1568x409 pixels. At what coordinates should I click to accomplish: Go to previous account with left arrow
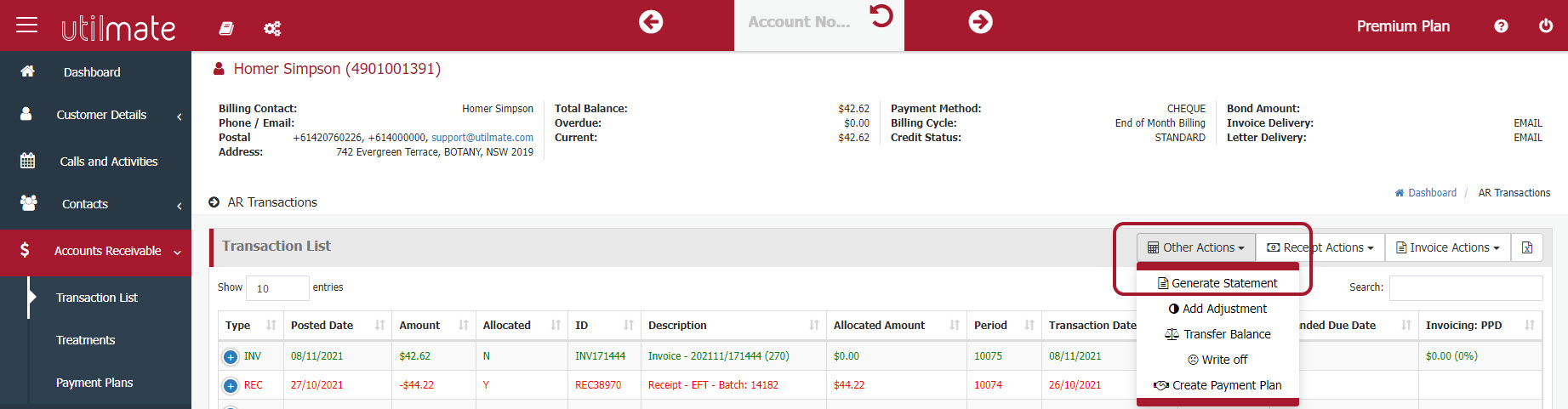pyautogui.click(x=651, y=21)
